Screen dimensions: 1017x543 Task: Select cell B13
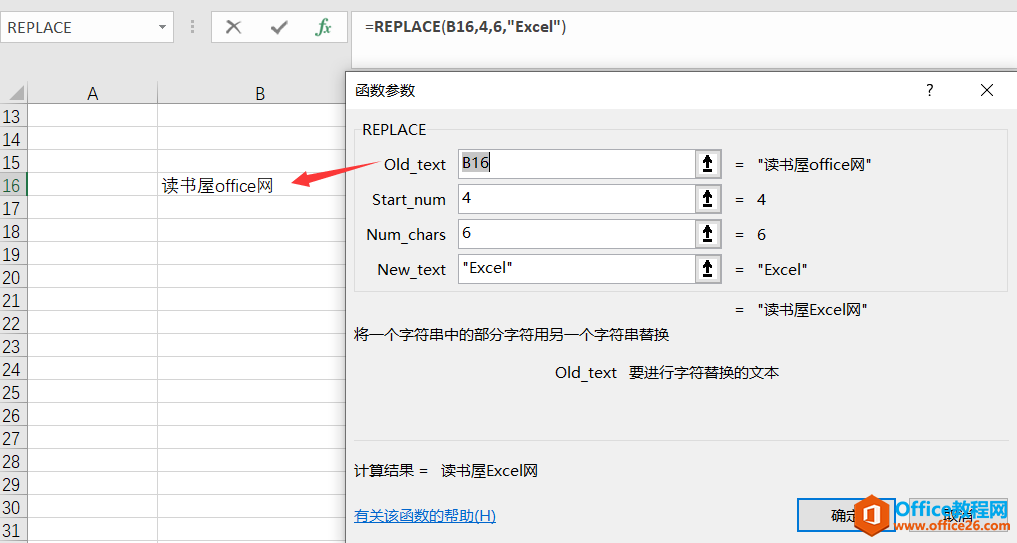point(252,116)
